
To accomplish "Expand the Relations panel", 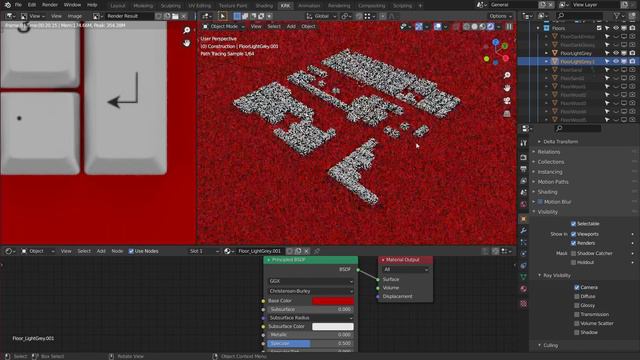I will click(x=549, y=152).
